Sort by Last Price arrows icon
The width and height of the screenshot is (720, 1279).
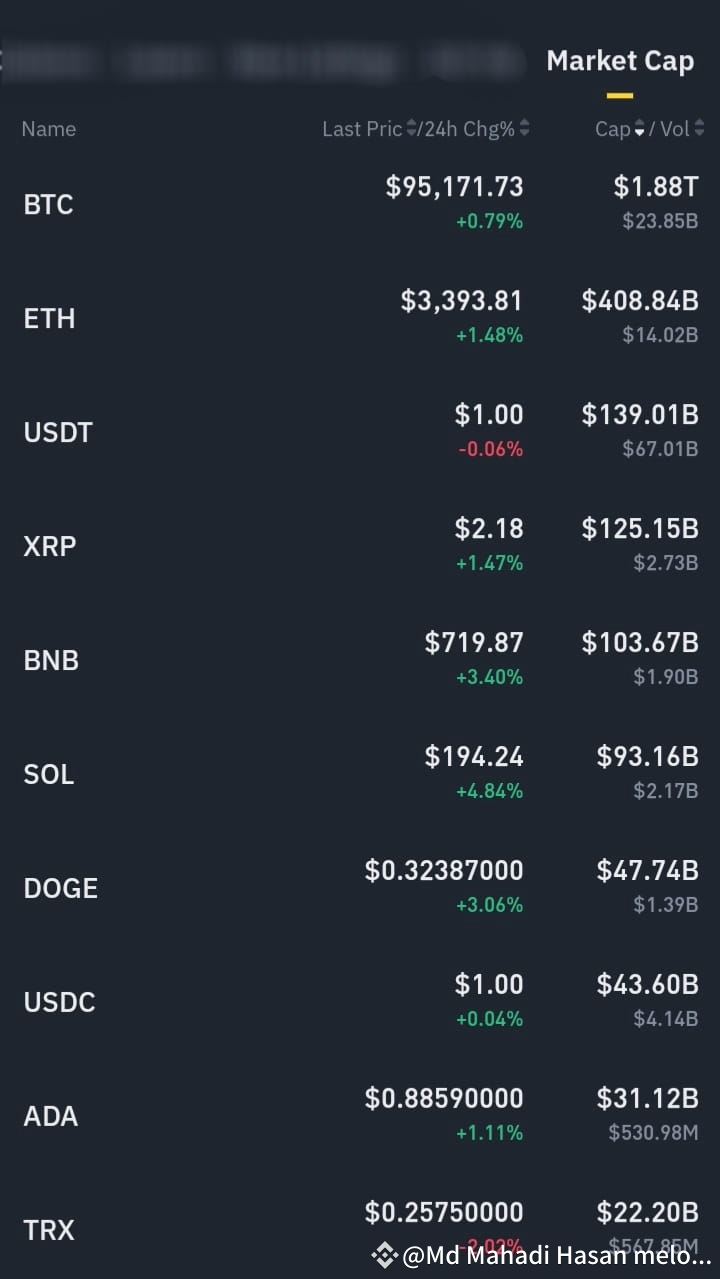(411, 129)
